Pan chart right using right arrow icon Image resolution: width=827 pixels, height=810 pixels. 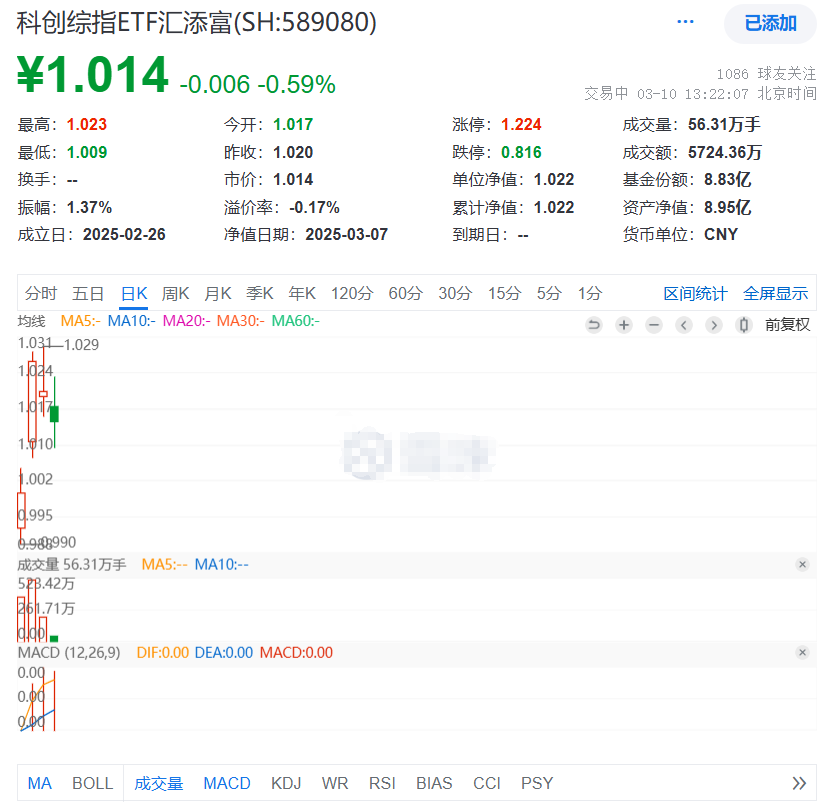[713, 325]
